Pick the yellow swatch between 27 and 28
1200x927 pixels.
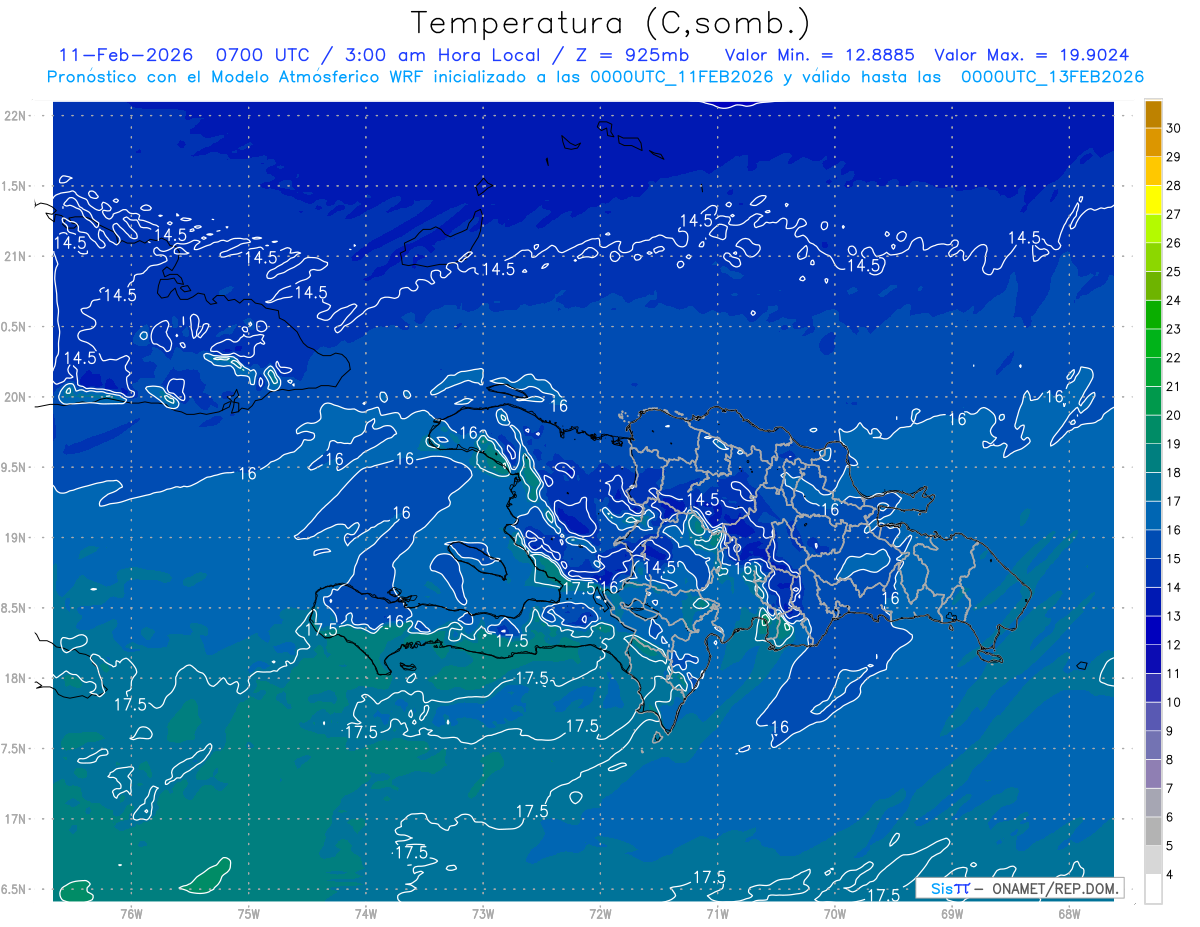pos(1153,200)
